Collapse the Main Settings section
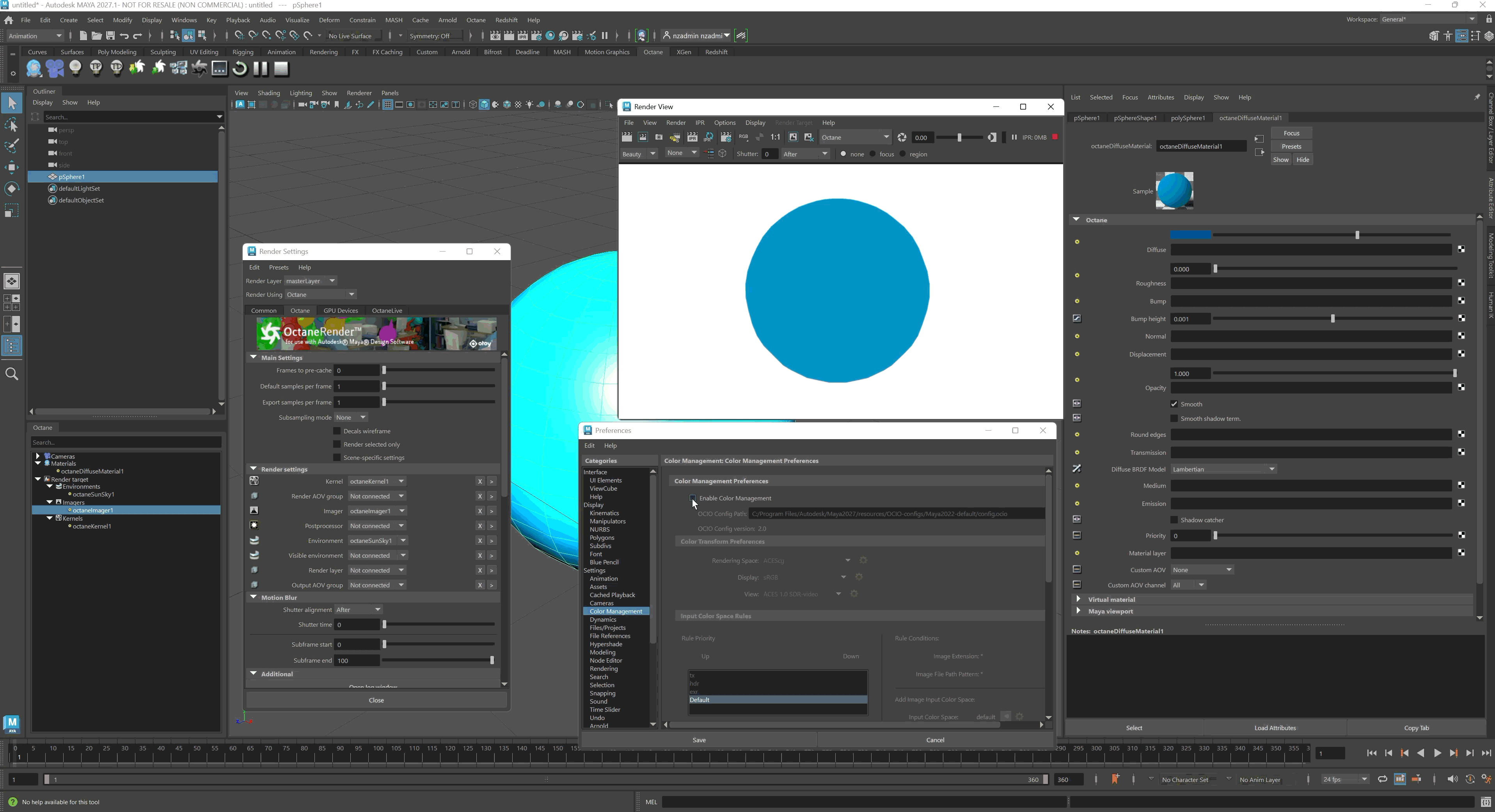The width and height of the screenshot is (1495, 812). (254, 357)
